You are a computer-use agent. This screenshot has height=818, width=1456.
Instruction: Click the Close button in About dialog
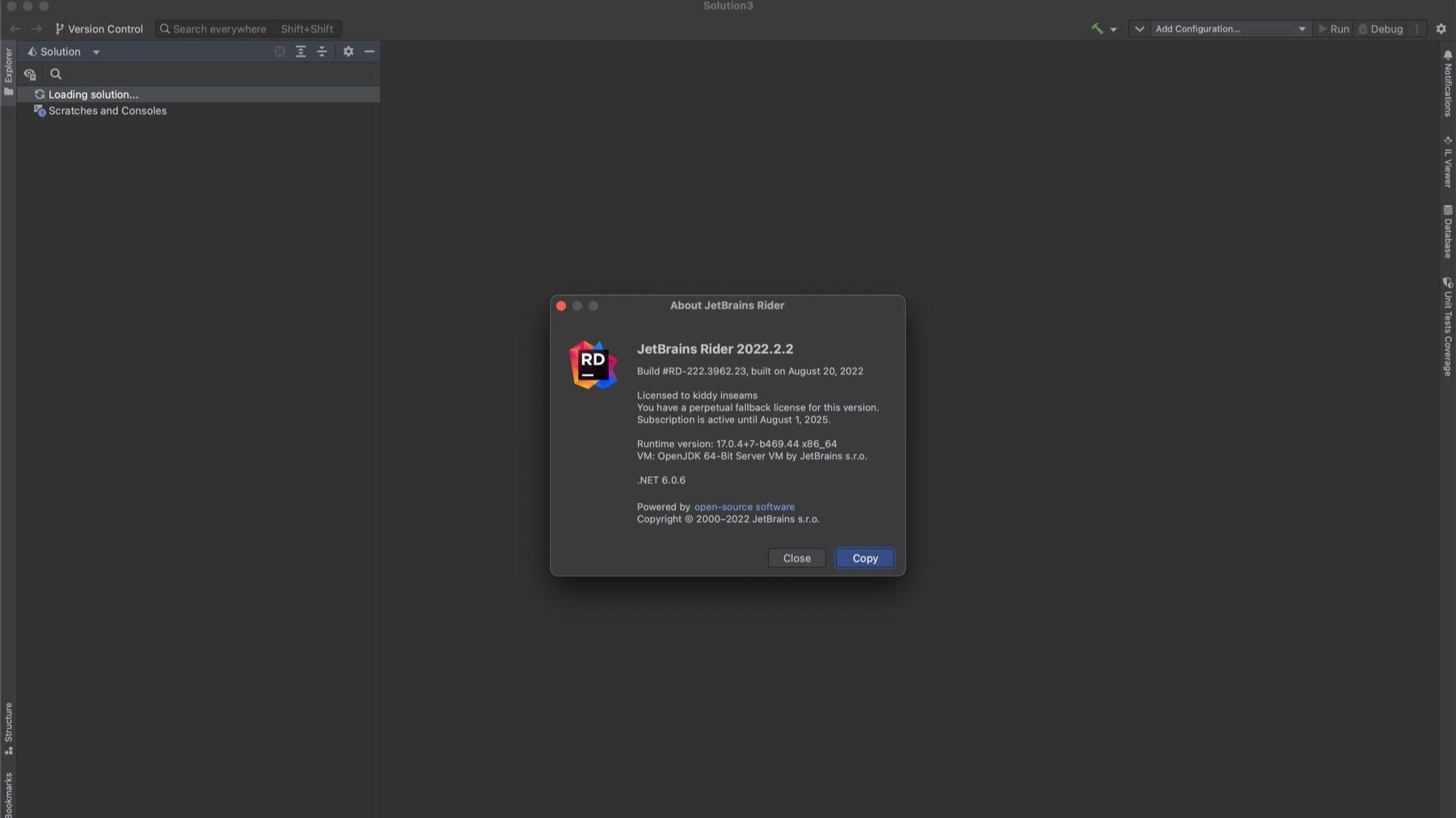click(796, 559)
